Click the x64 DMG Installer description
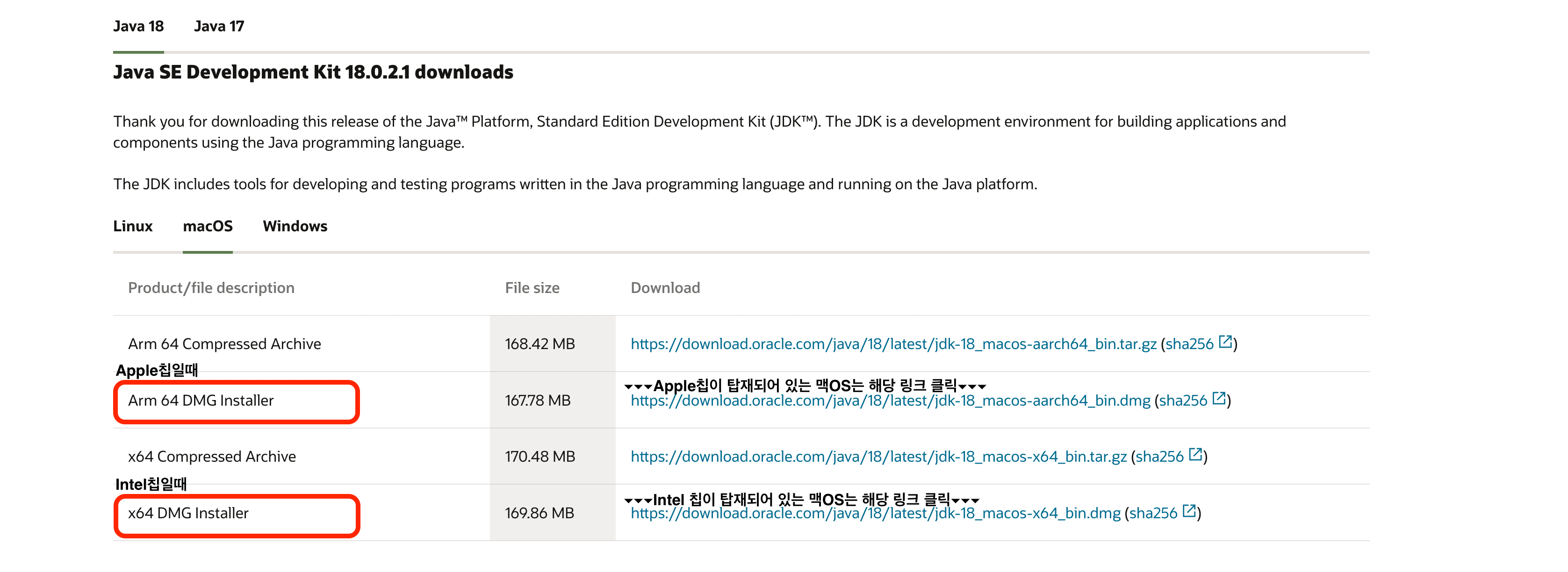This screenshot has height=572, width=1568. 188,513
